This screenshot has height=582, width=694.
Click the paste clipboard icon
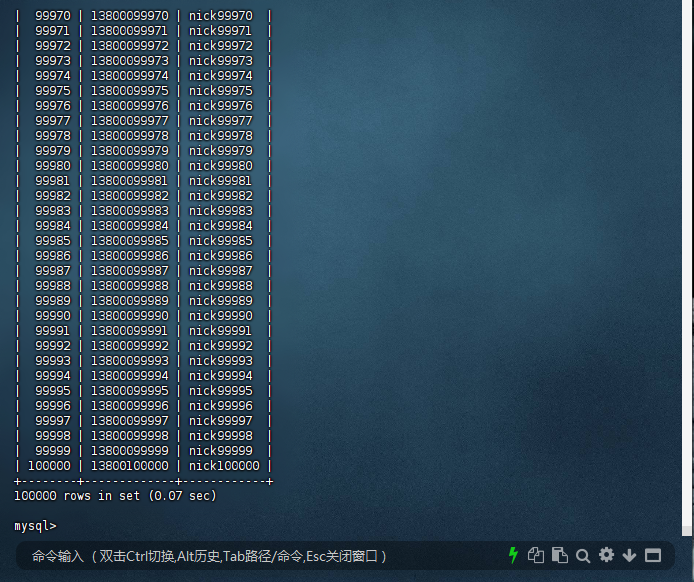coord(560,555)
